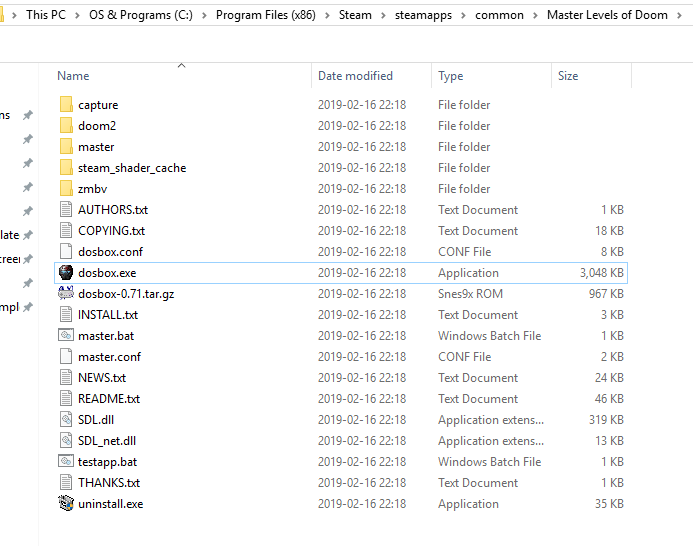Click the 967 KB size value
This screenshot has width=693, height=546.
tap(606, 294)
